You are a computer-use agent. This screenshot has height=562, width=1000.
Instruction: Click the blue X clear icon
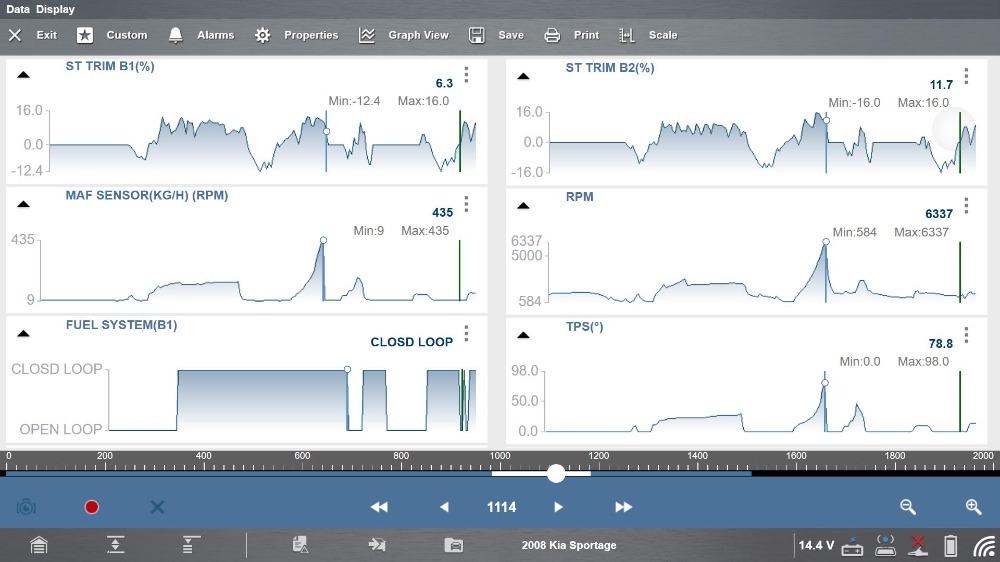(157, 507)
